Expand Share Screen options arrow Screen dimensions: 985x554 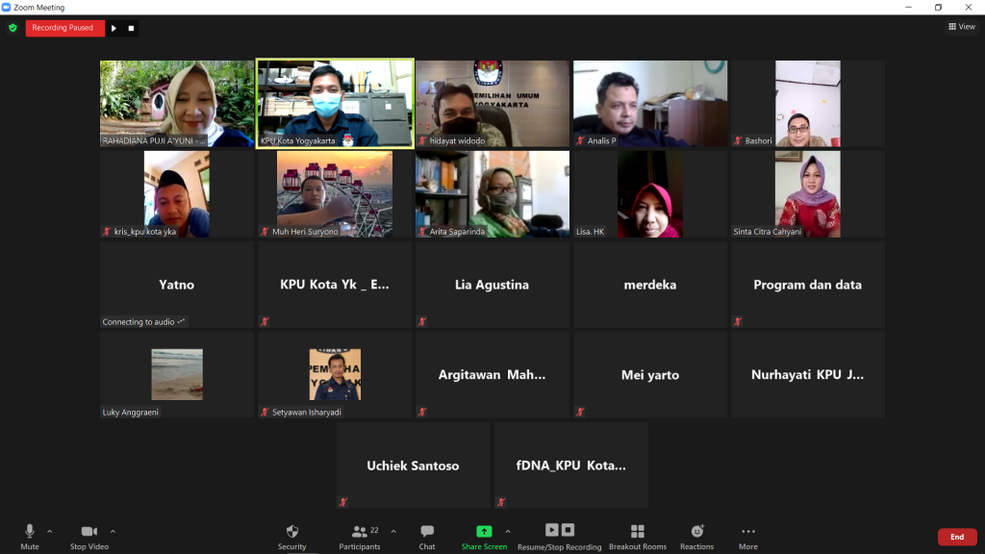pos(508,532)
